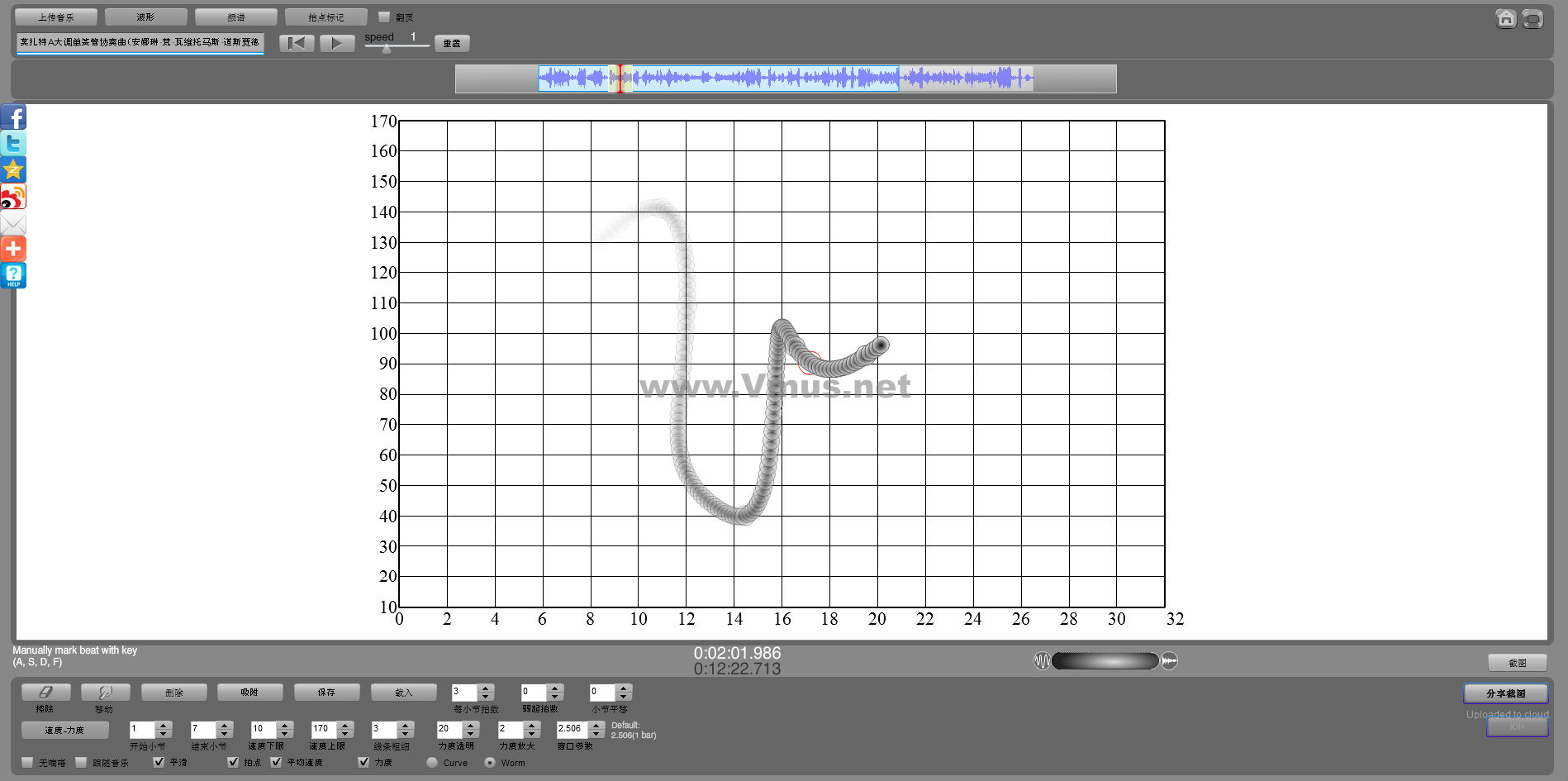Enable the 翻页 checkbox
Viewport: 1568px width, 781px height.
point(384,17)
